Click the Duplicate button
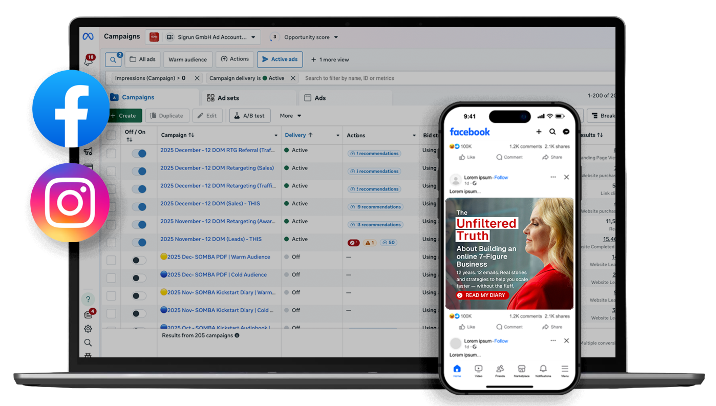Viewport: 716px width, 406px height. pos(167,116)
